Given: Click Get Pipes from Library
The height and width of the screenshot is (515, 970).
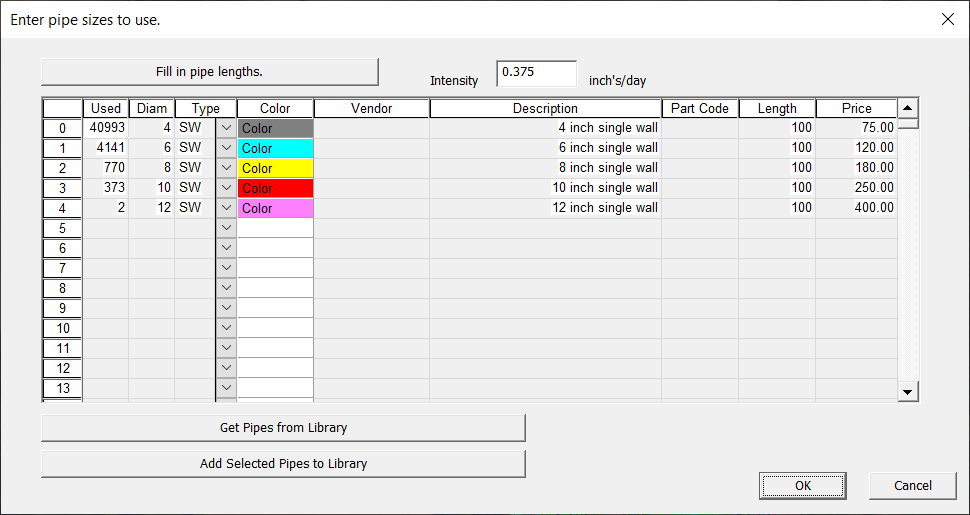Looking at the screenshot, I should (283, 428).
